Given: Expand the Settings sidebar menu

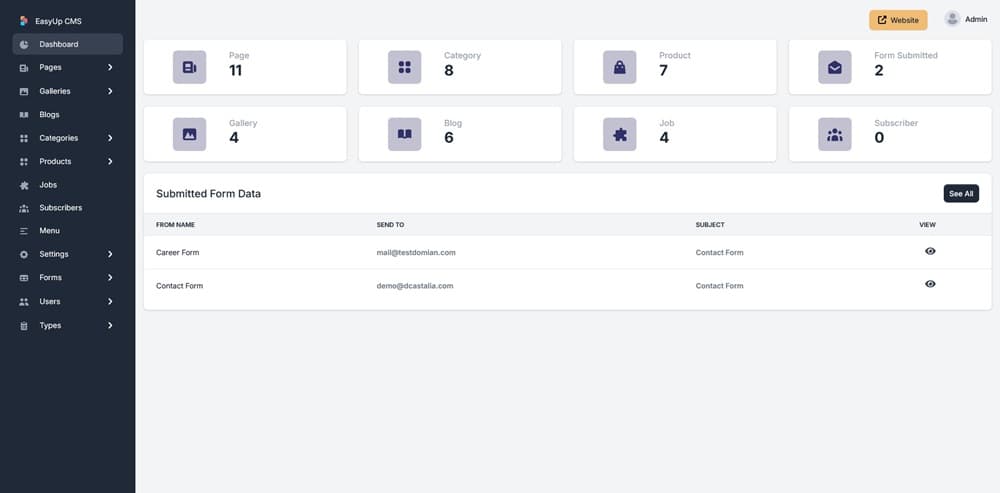Looking at the screenshot, I should [67, 254].
